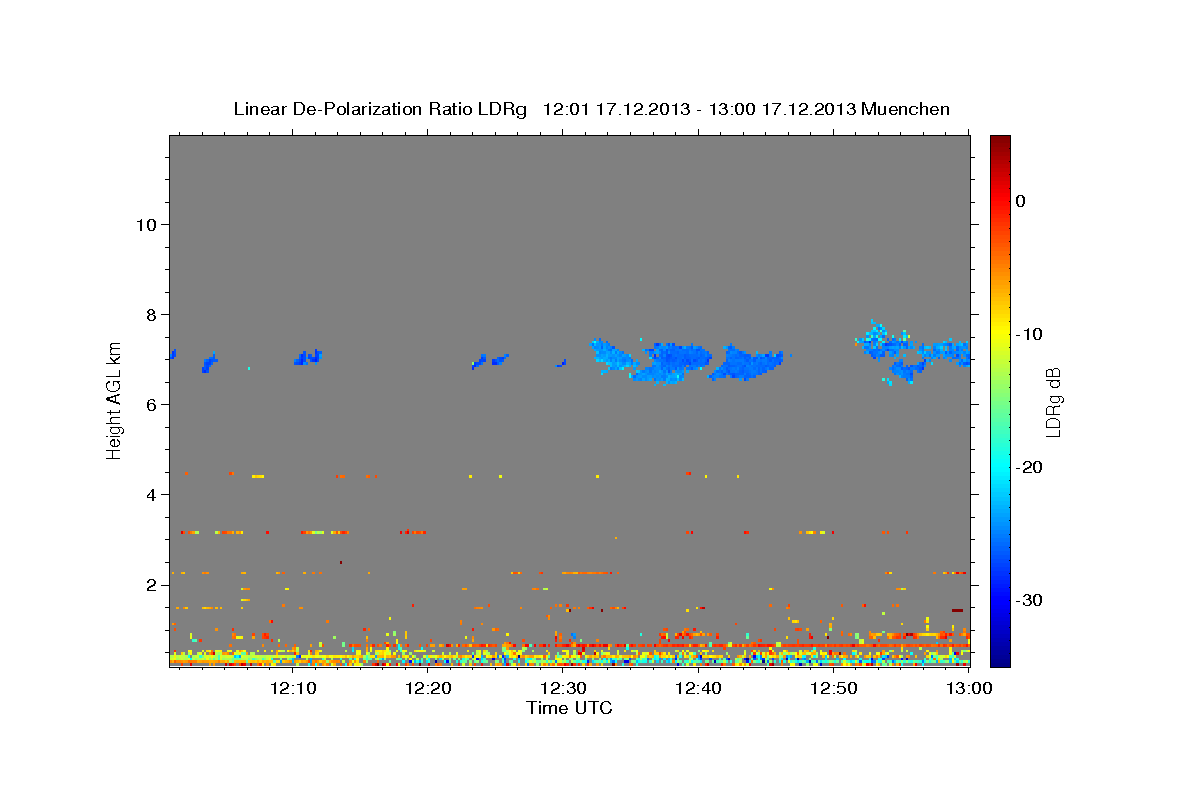The height and width of the screenshot is (800, 1200).
Task: Click the colorbar value -10
Action: pyautogui.click(x=1031, y=334)
